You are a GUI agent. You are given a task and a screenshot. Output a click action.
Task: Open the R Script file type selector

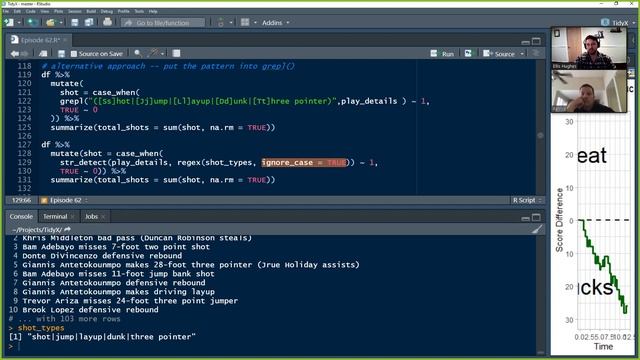527,200
